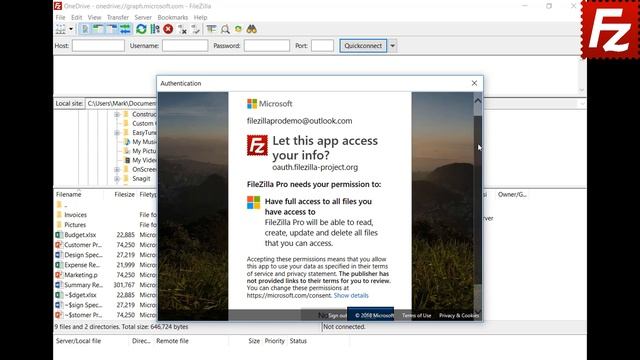640x360 pixels.
Task: Expand the OnScreen folder tree node
Action: pos(117,169)
